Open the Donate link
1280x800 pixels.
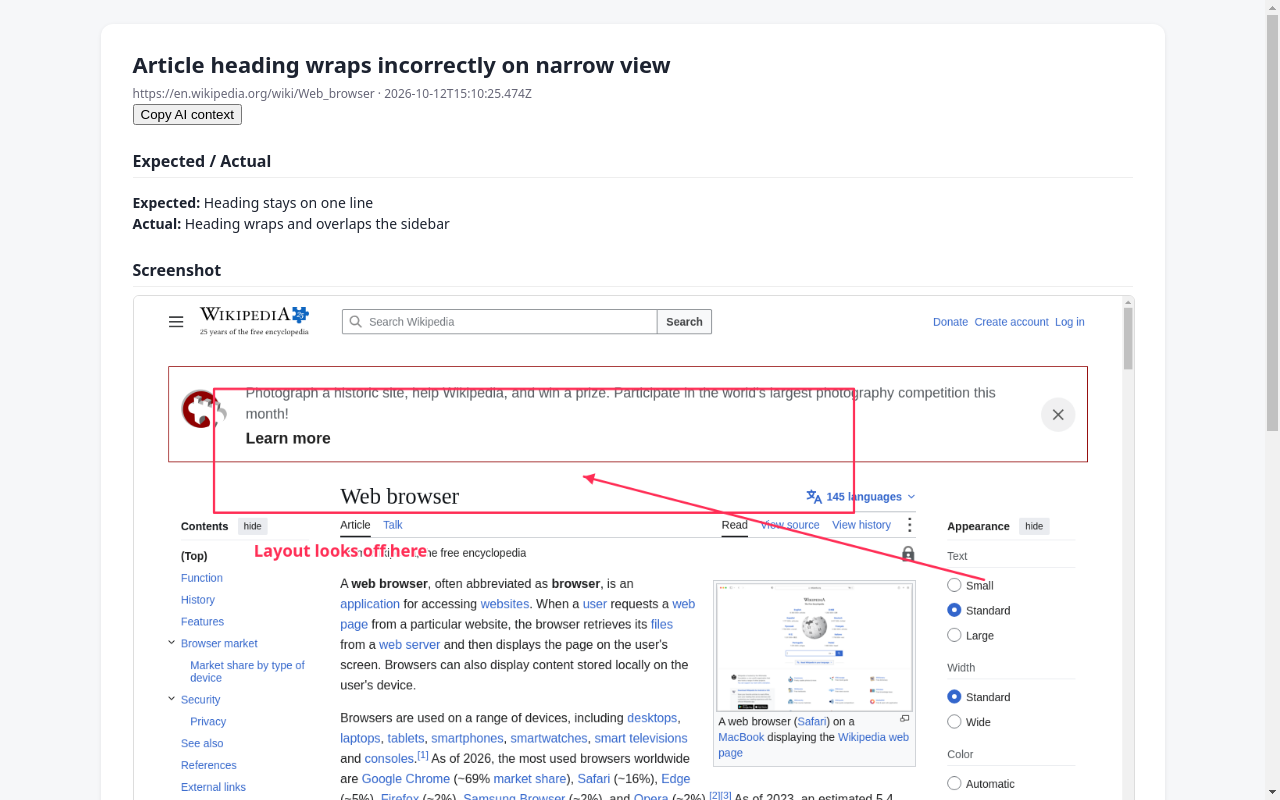click(x=950, y=322)
